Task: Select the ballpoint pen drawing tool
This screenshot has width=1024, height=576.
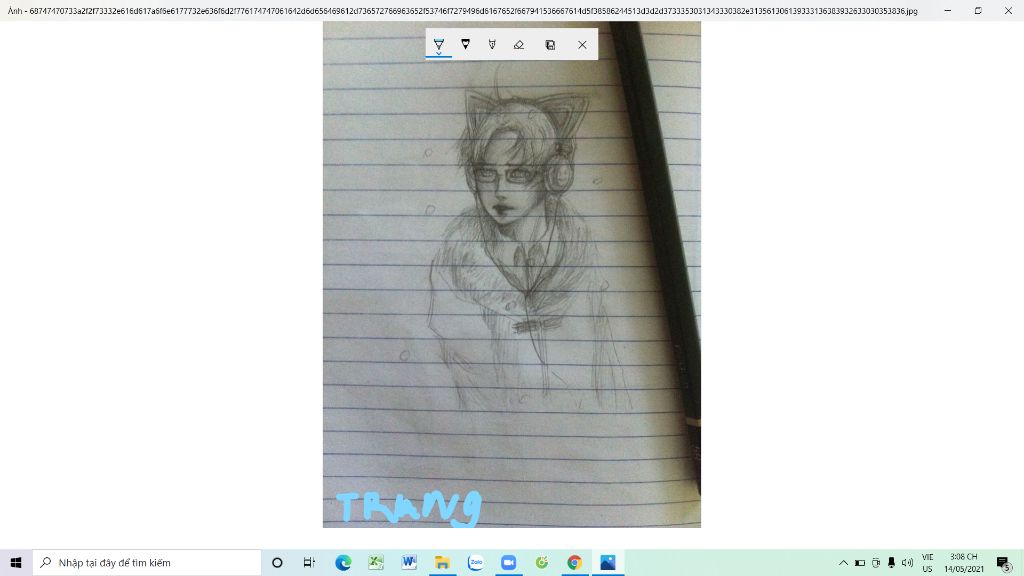Action: pyautogui.click(x=439, y=44)
